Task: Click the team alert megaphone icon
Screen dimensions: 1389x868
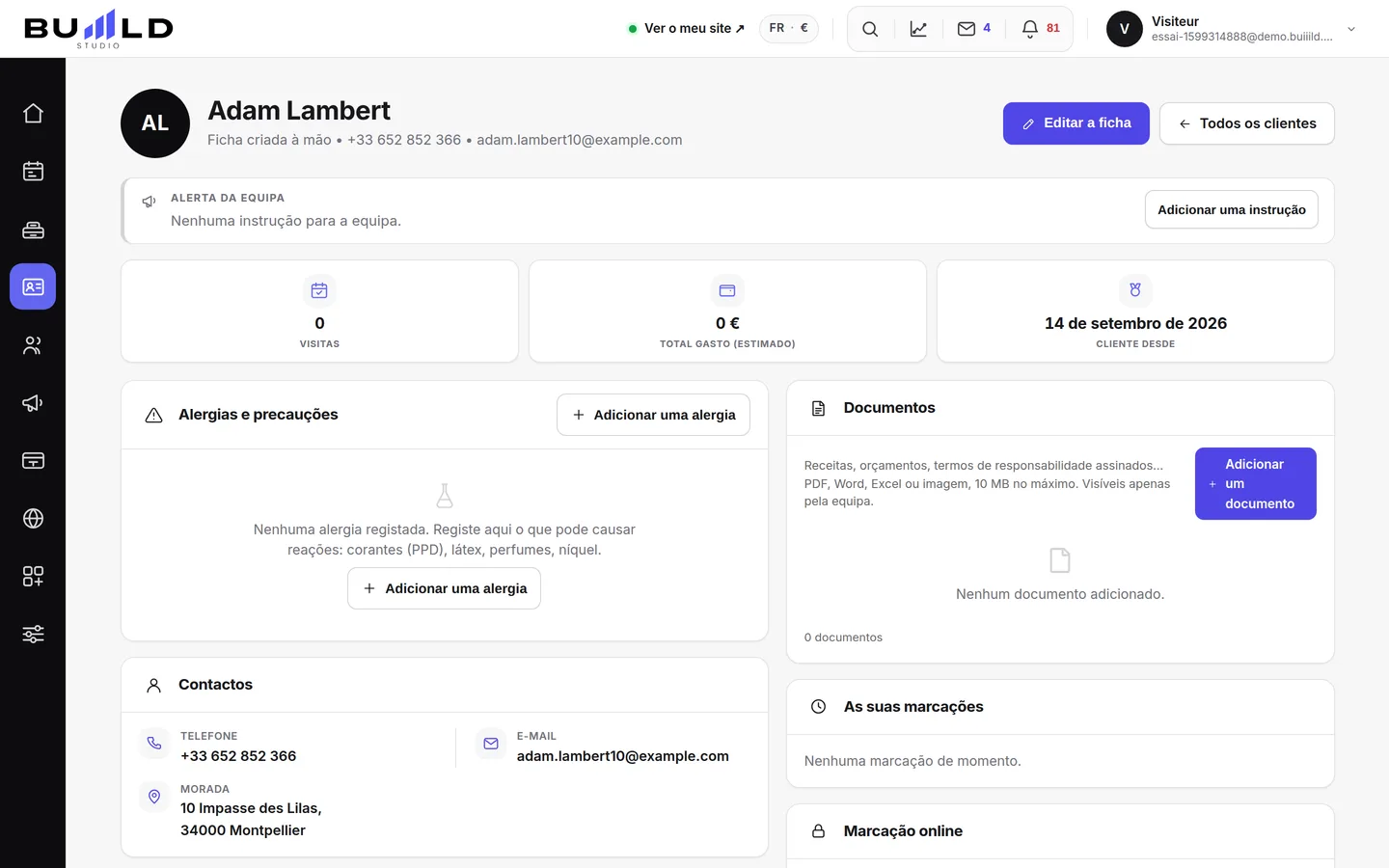Action: [x=149, y=202]
